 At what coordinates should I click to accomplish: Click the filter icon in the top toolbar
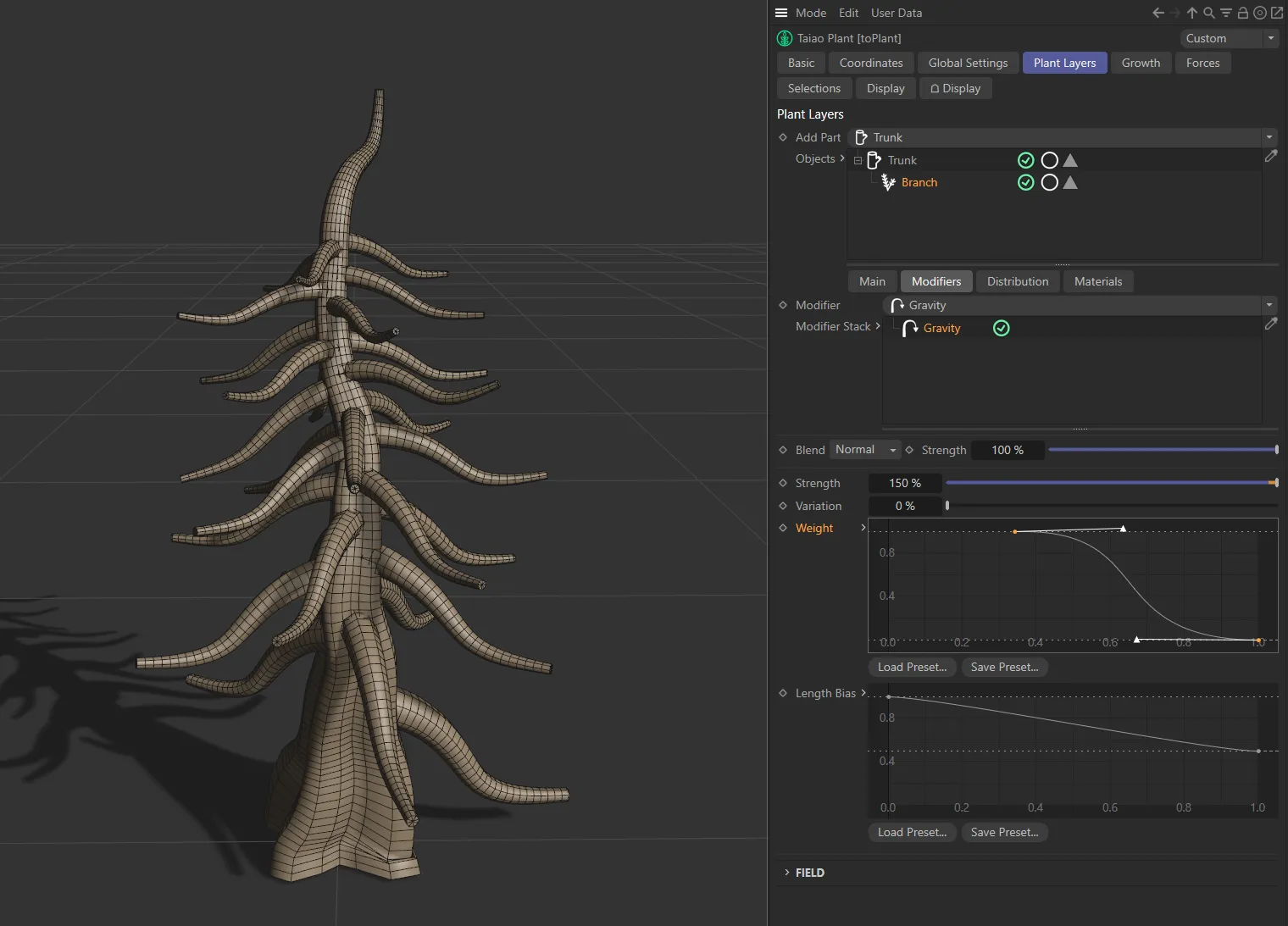(1225, 13)
